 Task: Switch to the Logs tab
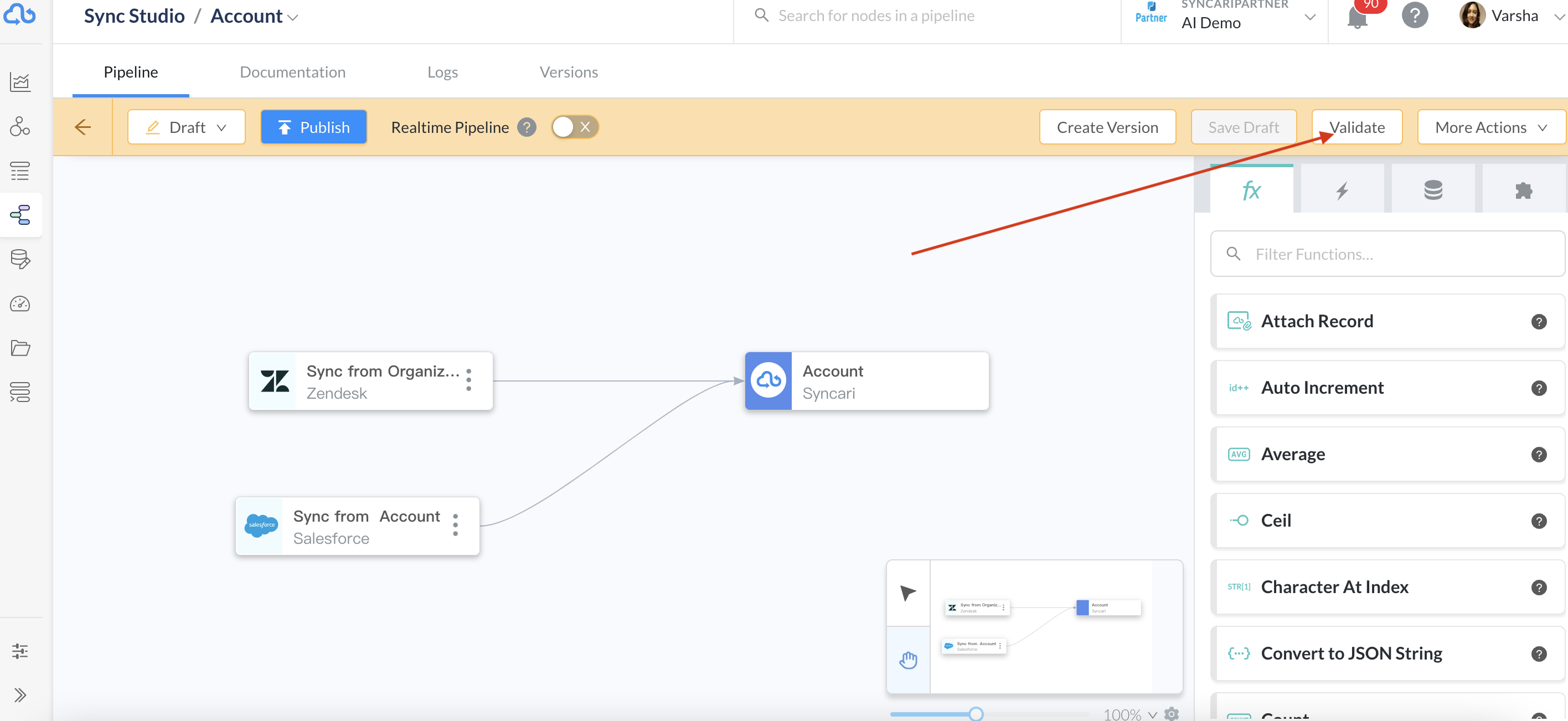442,72
